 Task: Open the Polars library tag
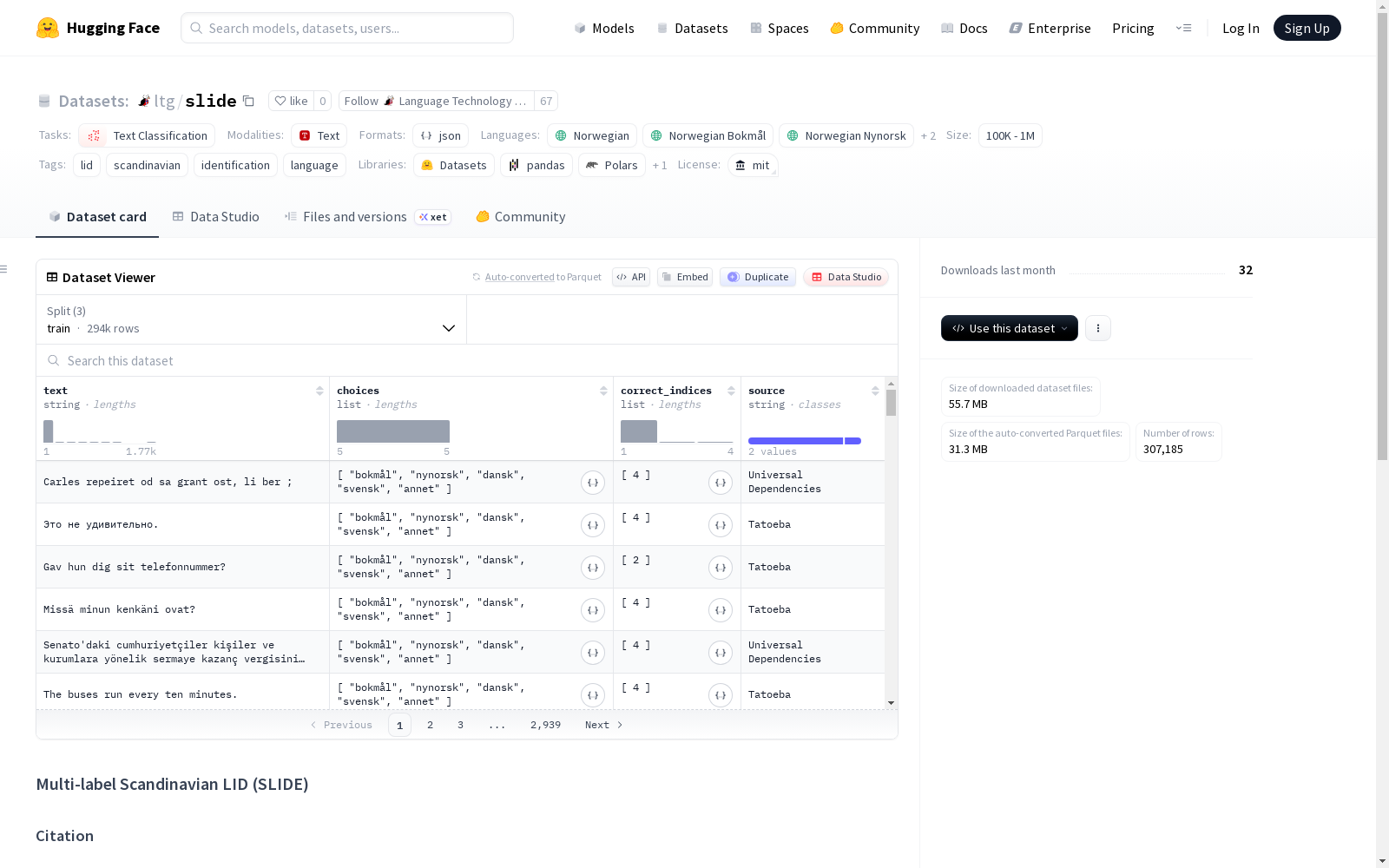612,165
